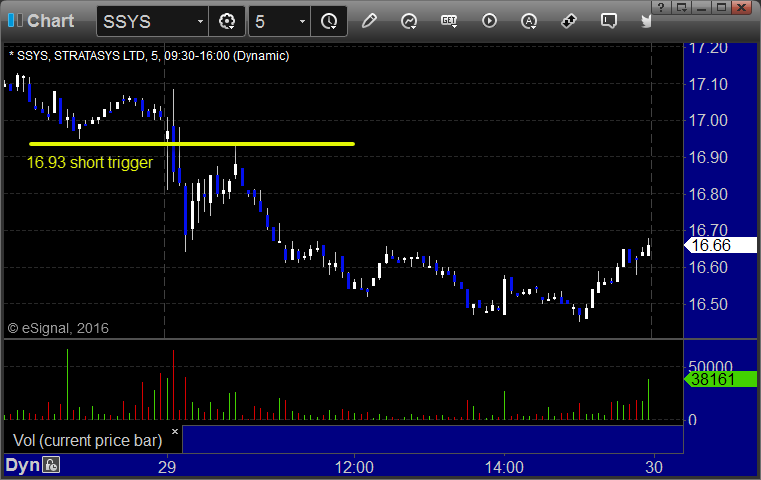Image resolution: width=761 pixels, height=480 pixels.
Task: Click the 'Vol (current price bar)' label
Action: 87,440
